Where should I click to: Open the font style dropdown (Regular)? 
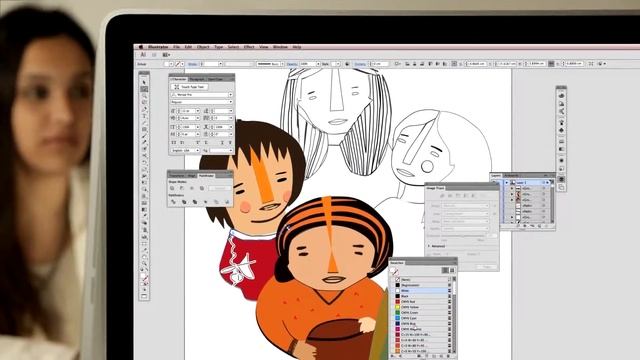point(231,102)
